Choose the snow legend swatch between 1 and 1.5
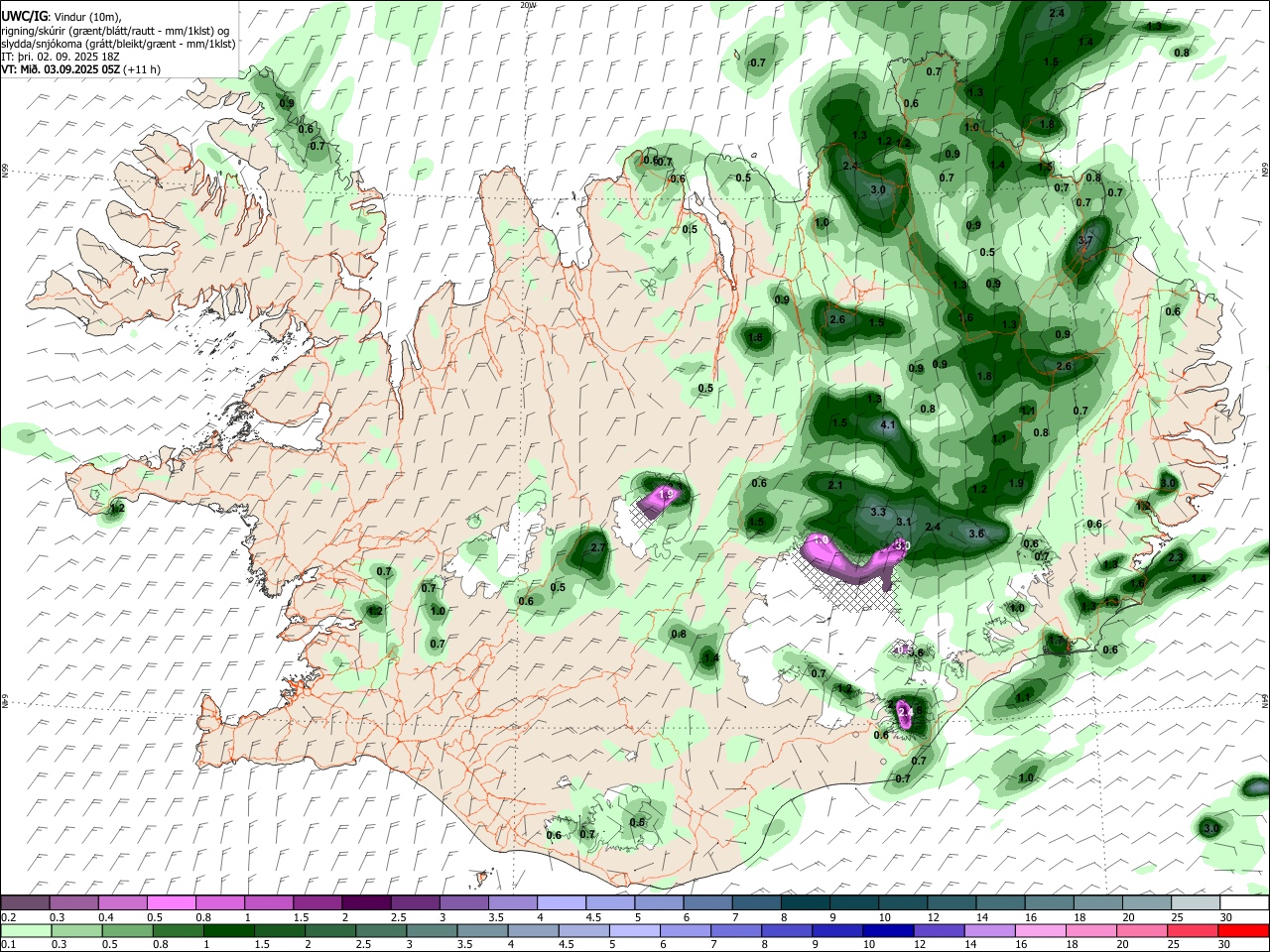 coord(269,903)
